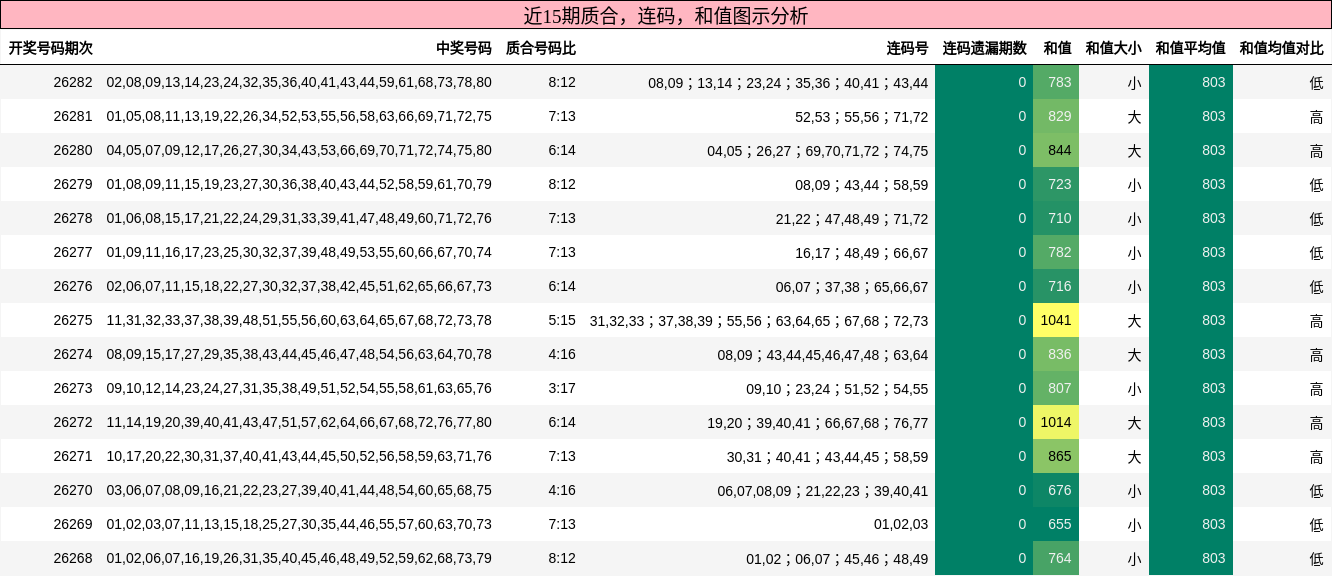Click consecutive numbers 09,10；23,24；51,52；54,55
Image resolution: width=1332 pixels, height=576 pixels.
837,388
